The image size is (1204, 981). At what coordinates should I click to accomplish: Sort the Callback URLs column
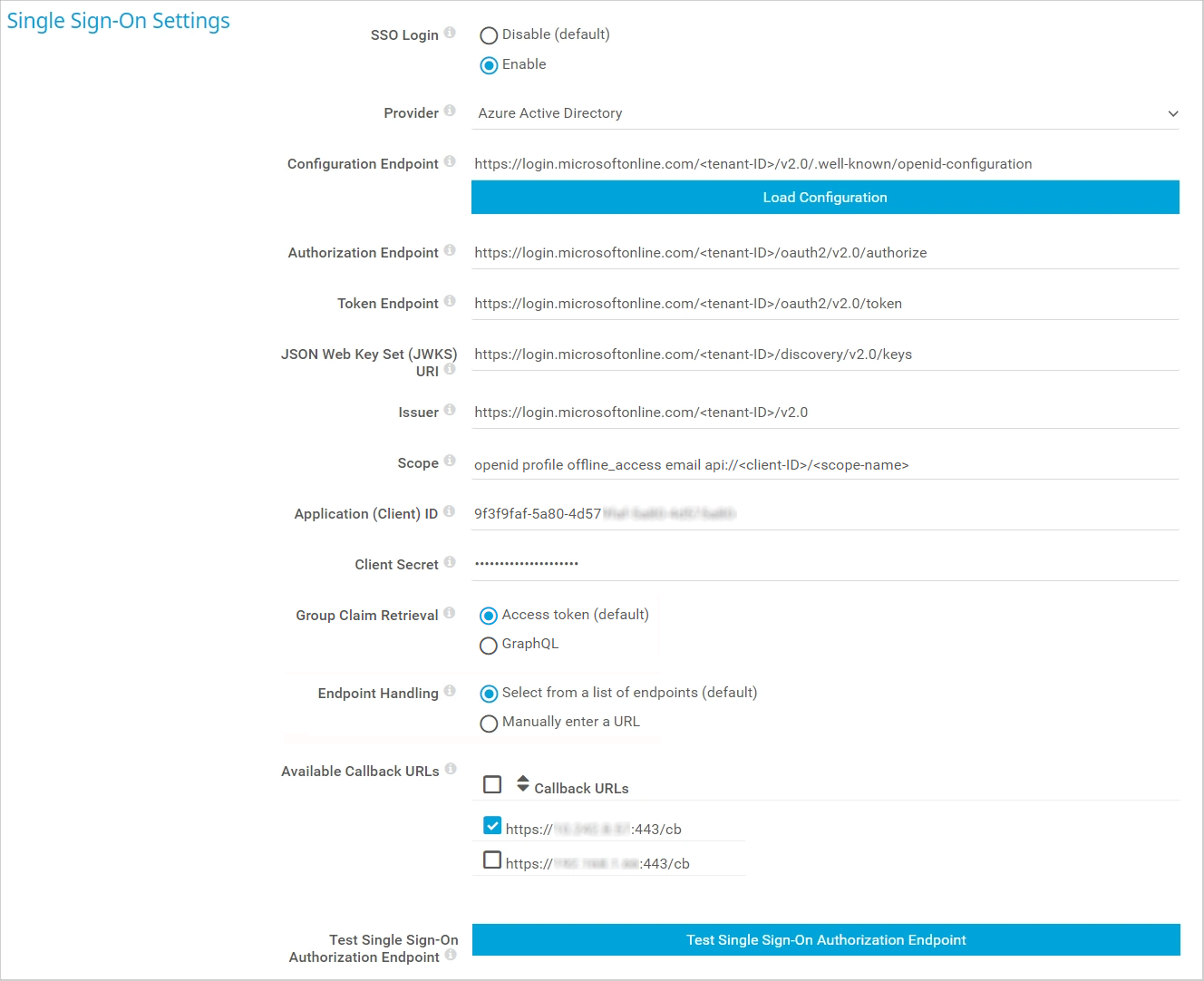523,783
